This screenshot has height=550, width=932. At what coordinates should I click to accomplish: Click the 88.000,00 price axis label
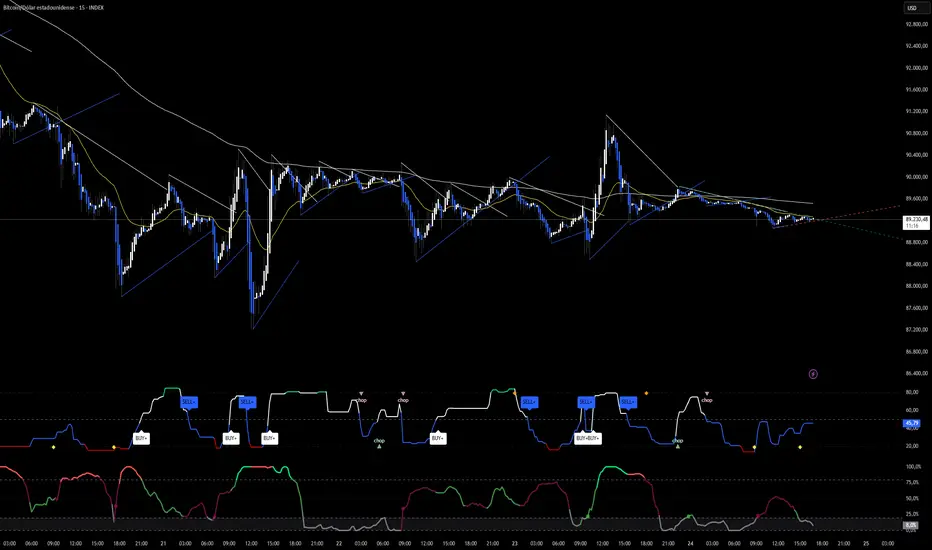pos(917,286)
